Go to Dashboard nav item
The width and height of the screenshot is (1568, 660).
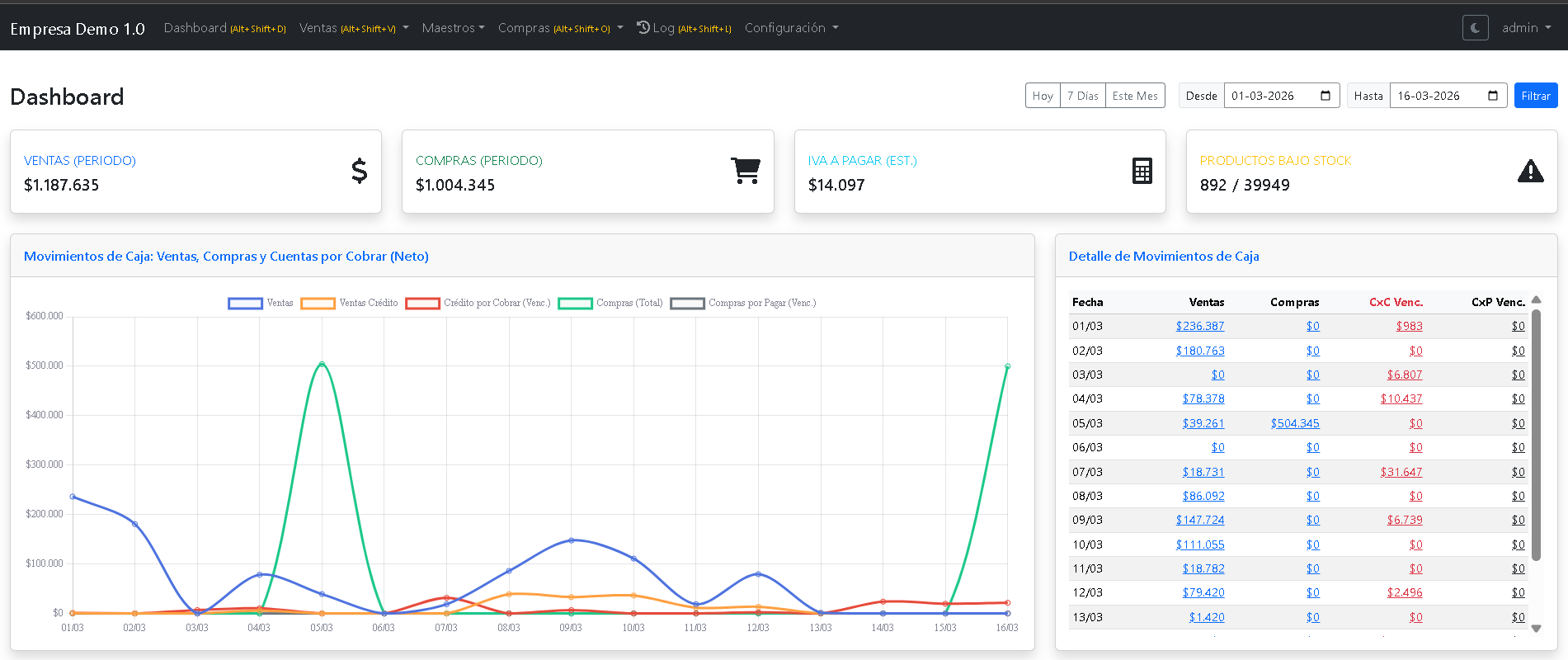pos(224,28)
